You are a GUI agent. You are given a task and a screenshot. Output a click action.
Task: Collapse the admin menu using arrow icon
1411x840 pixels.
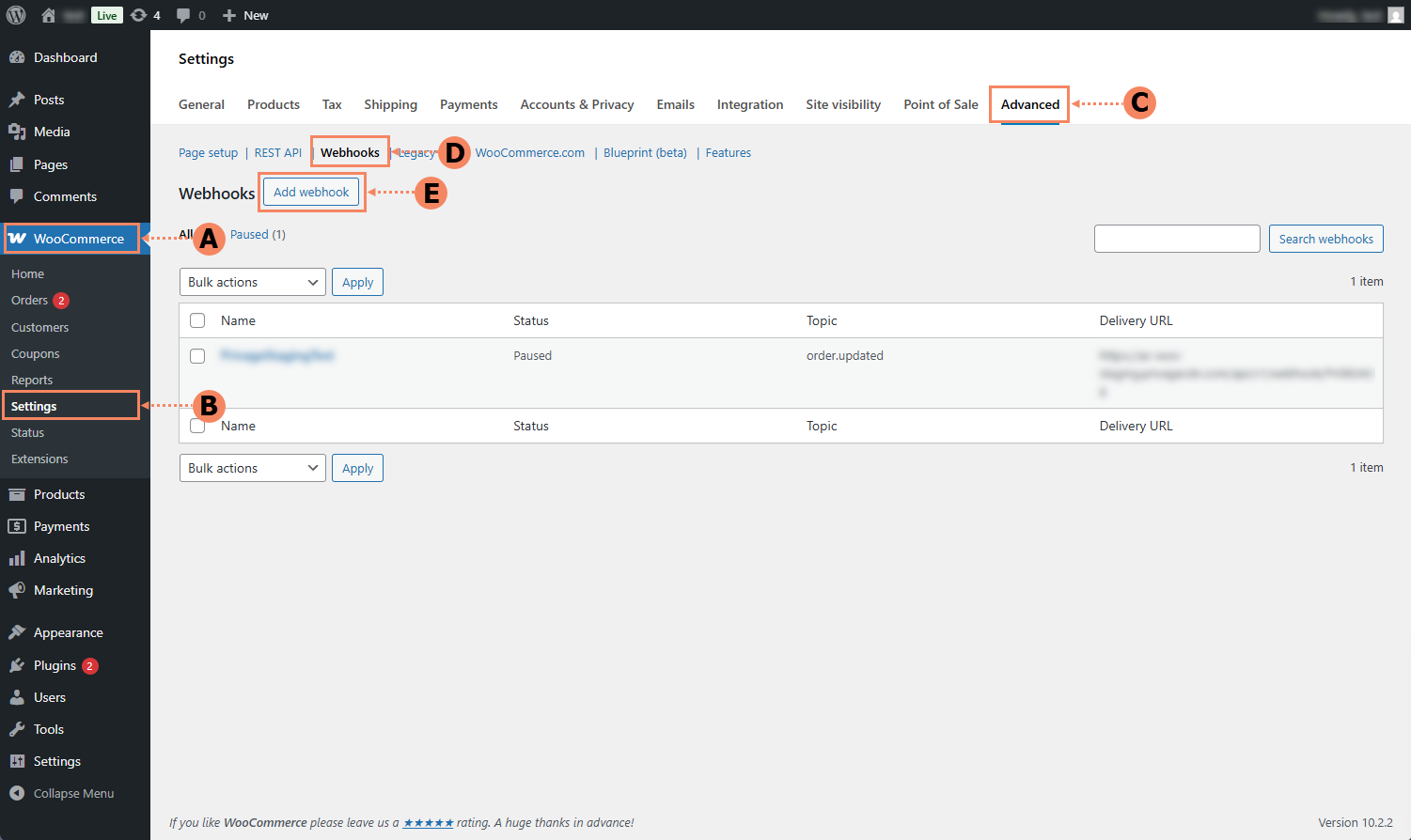point(17,793)
